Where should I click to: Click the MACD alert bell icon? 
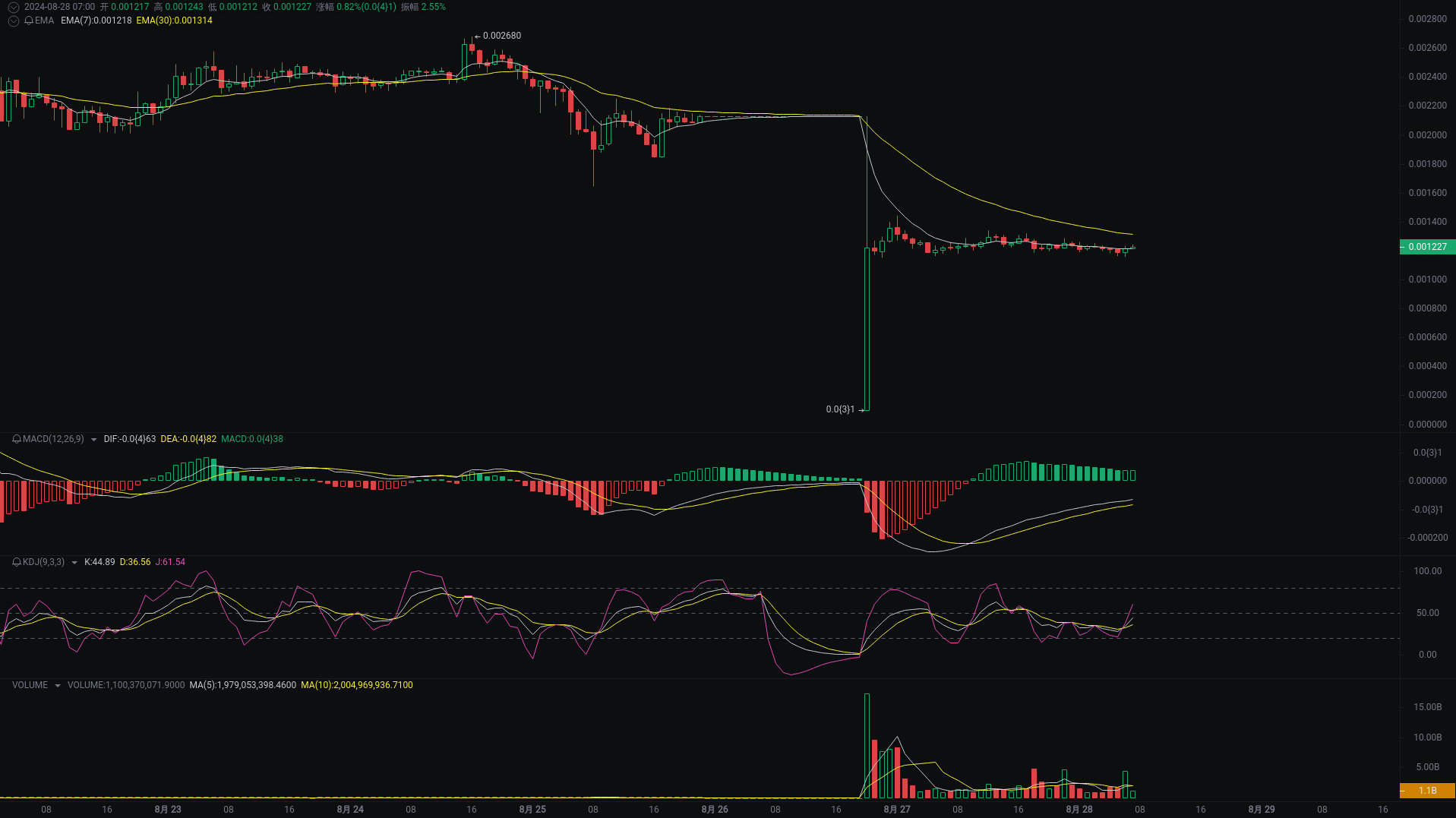(x=17, y=439)
